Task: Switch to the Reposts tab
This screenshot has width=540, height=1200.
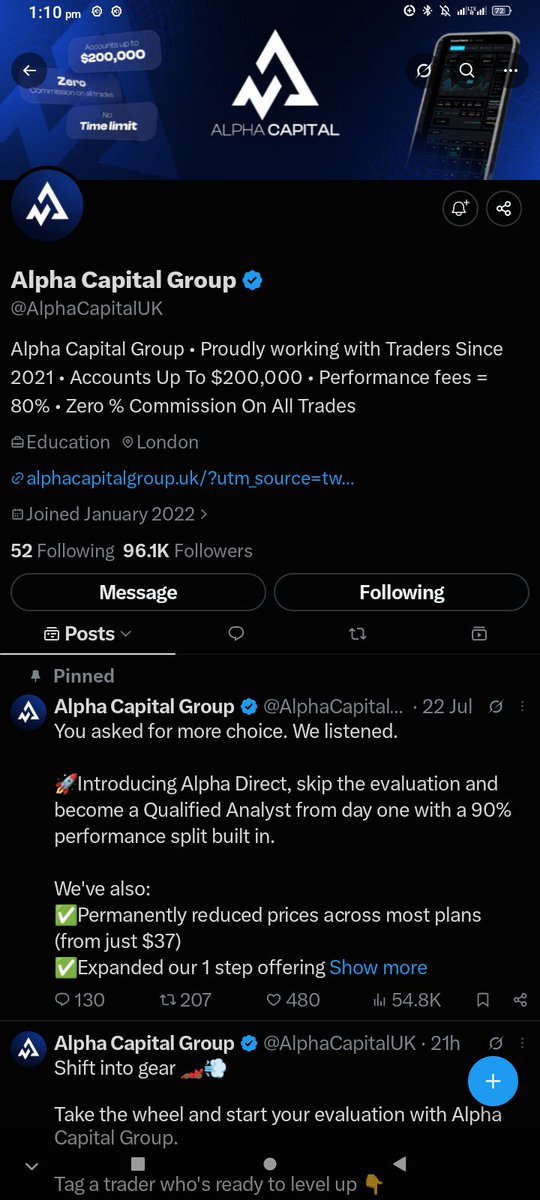Action: point(358,633)
